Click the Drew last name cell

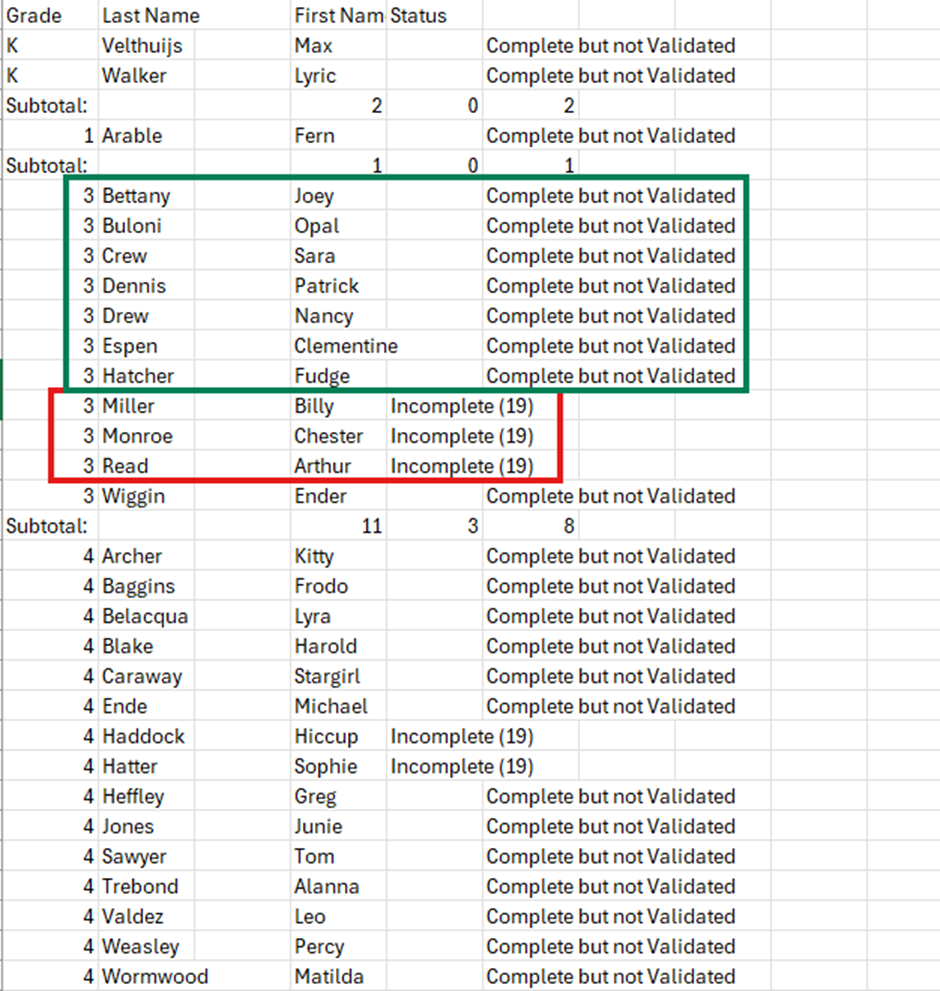coord(147,316)
